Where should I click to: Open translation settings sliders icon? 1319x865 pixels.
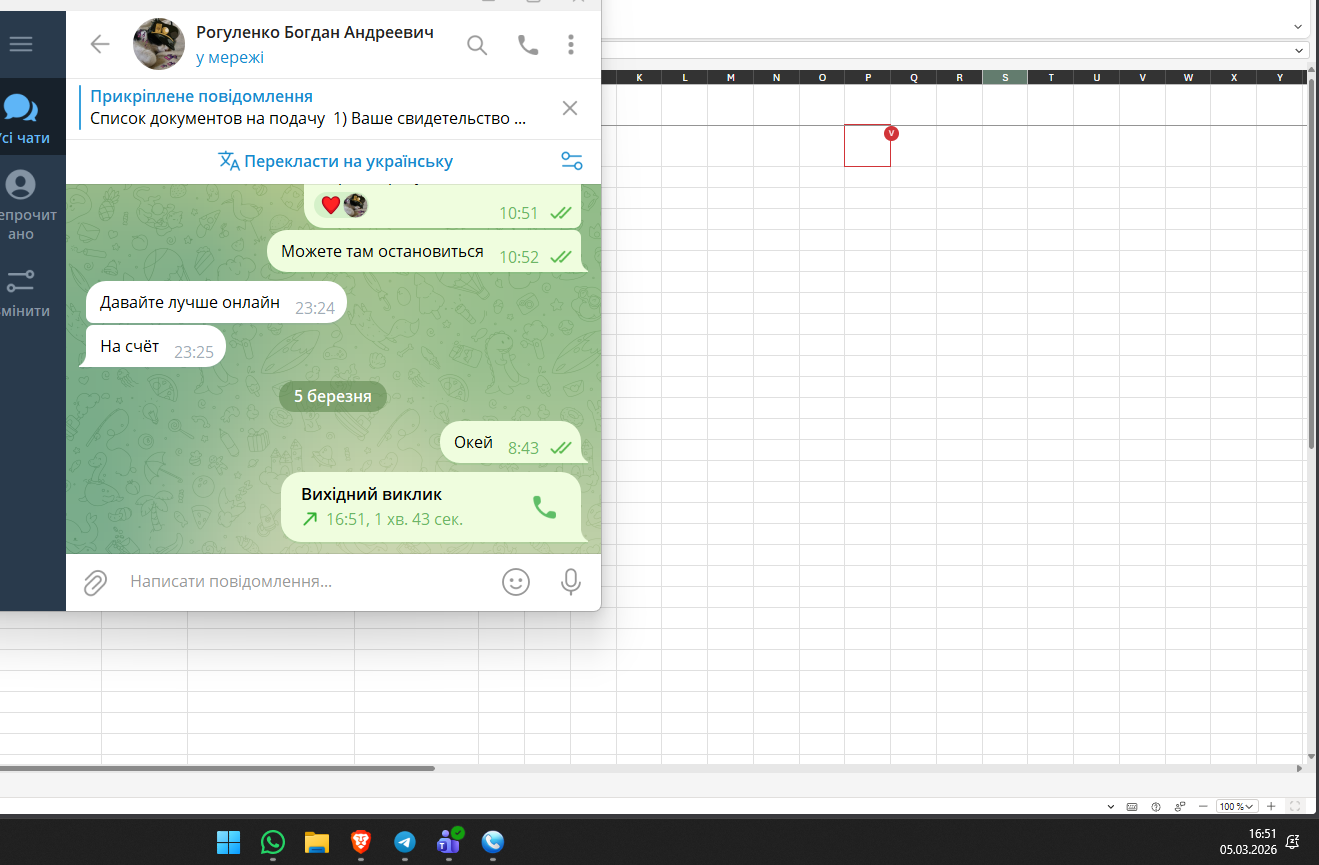572,161
